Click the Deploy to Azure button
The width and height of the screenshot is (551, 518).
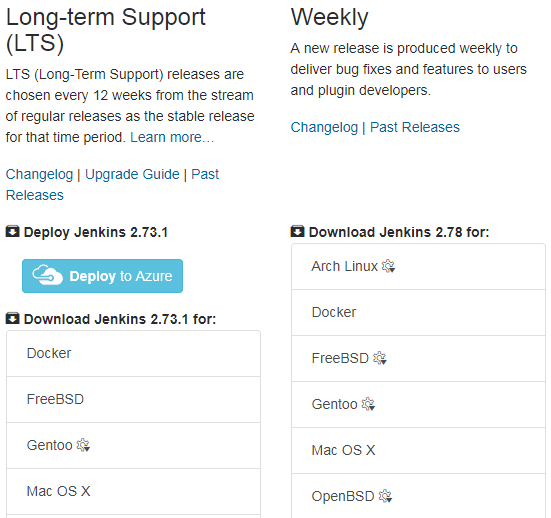tap(102, 276)
